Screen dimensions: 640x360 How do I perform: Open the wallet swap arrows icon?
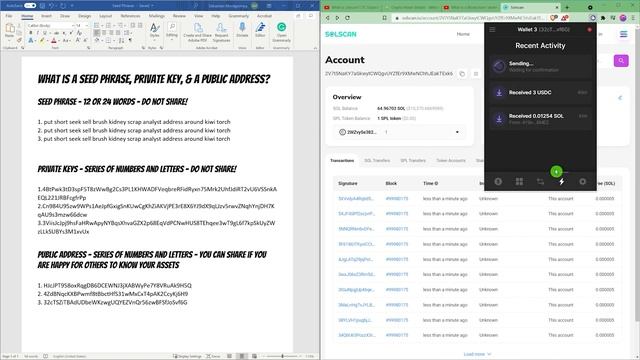pos(540,182)
